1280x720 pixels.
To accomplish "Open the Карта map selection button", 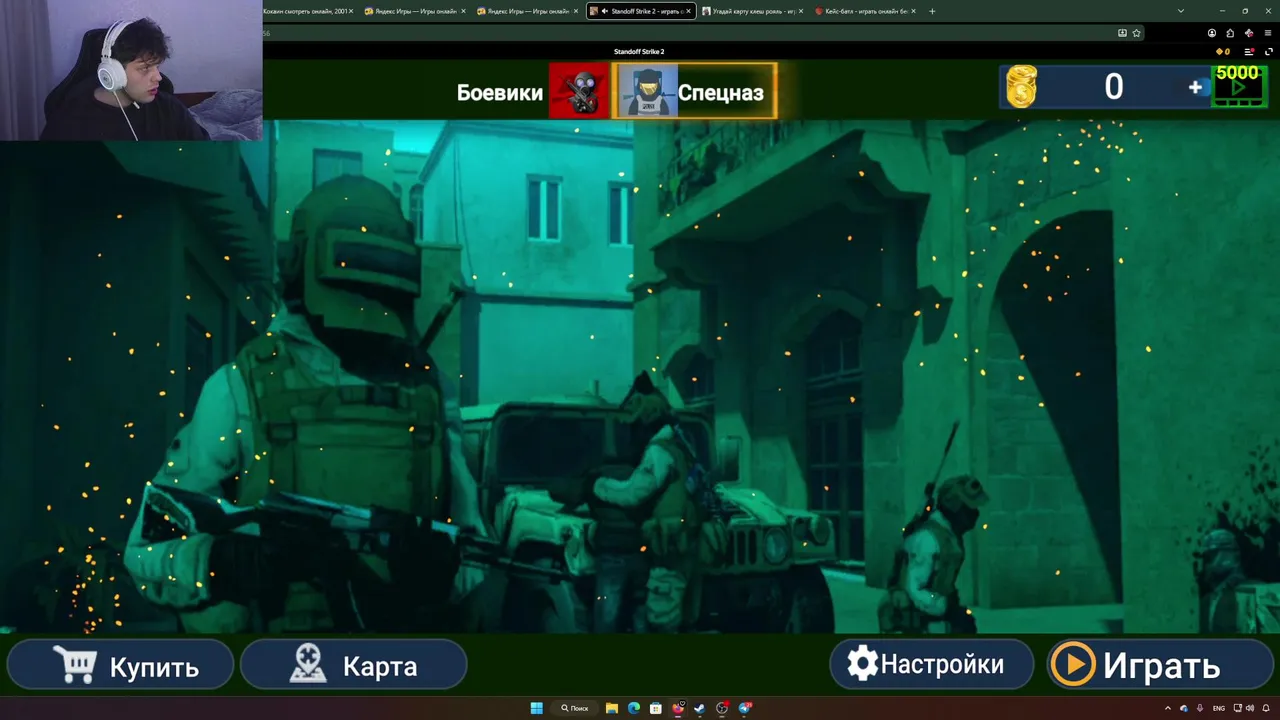I will tap(354, 665).
